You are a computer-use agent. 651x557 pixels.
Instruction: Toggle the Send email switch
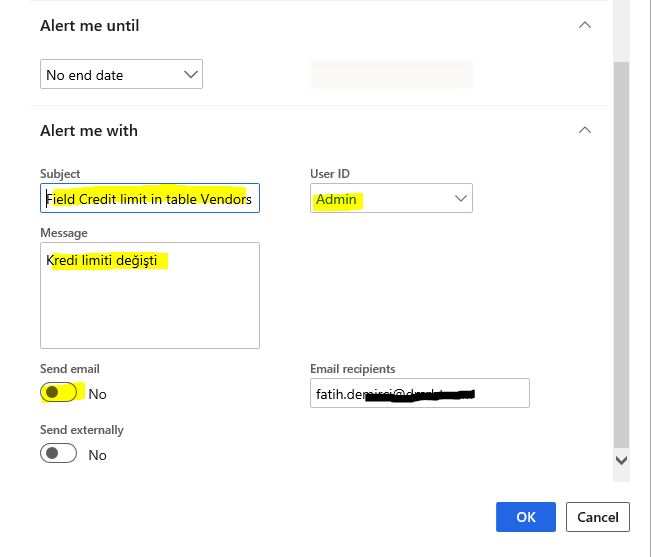click(x=59, y=392)
